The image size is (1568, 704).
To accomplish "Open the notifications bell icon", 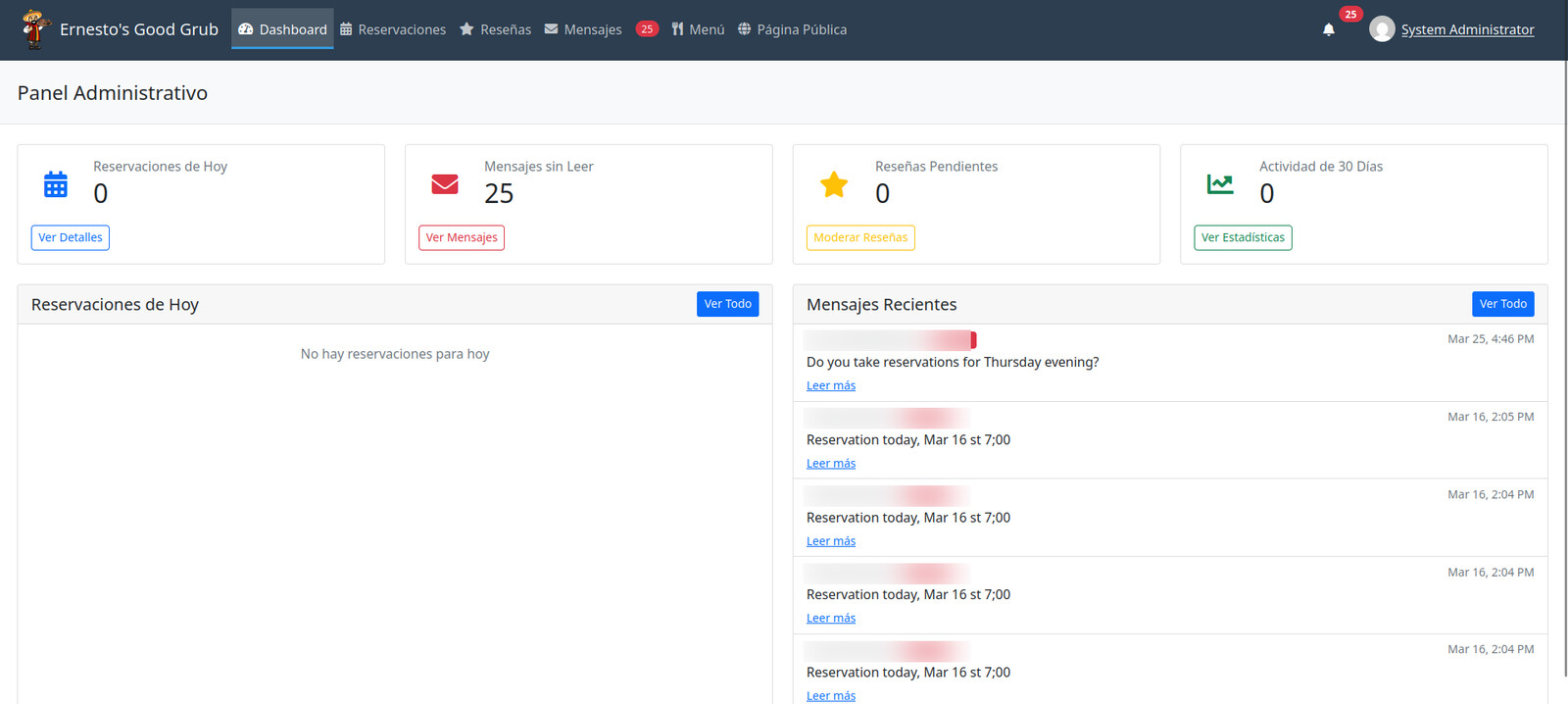I will [x=1329, y=29].
